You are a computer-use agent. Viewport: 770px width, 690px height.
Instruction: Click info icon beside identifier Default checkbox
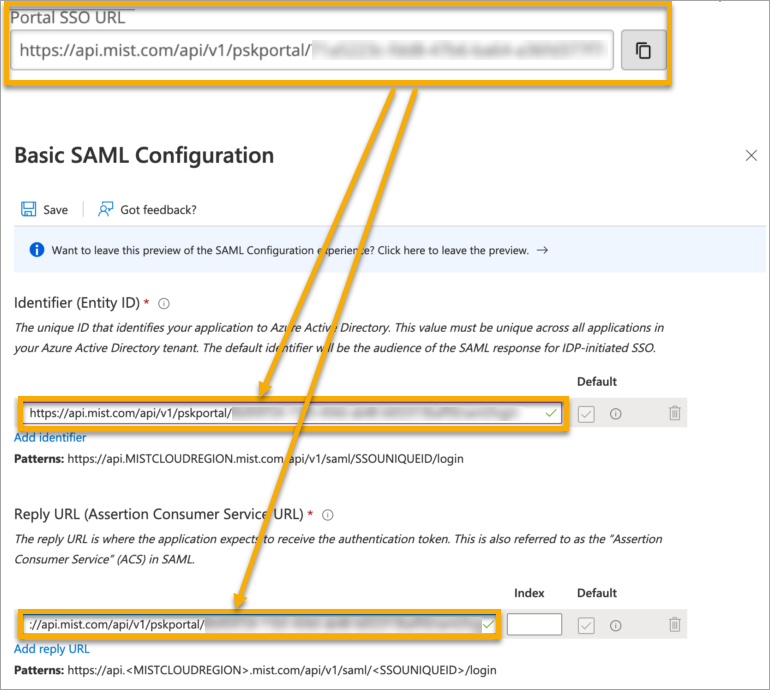pyautogui.click(x=615, y=413)
